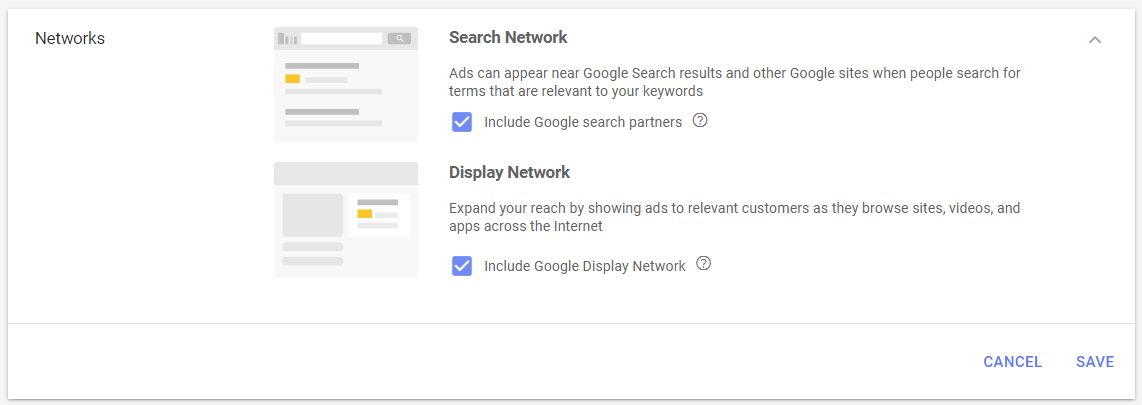1142x405 pixels.
Task: Click yellow ad marker in Display Network illustration
Action: click(365, 213)
